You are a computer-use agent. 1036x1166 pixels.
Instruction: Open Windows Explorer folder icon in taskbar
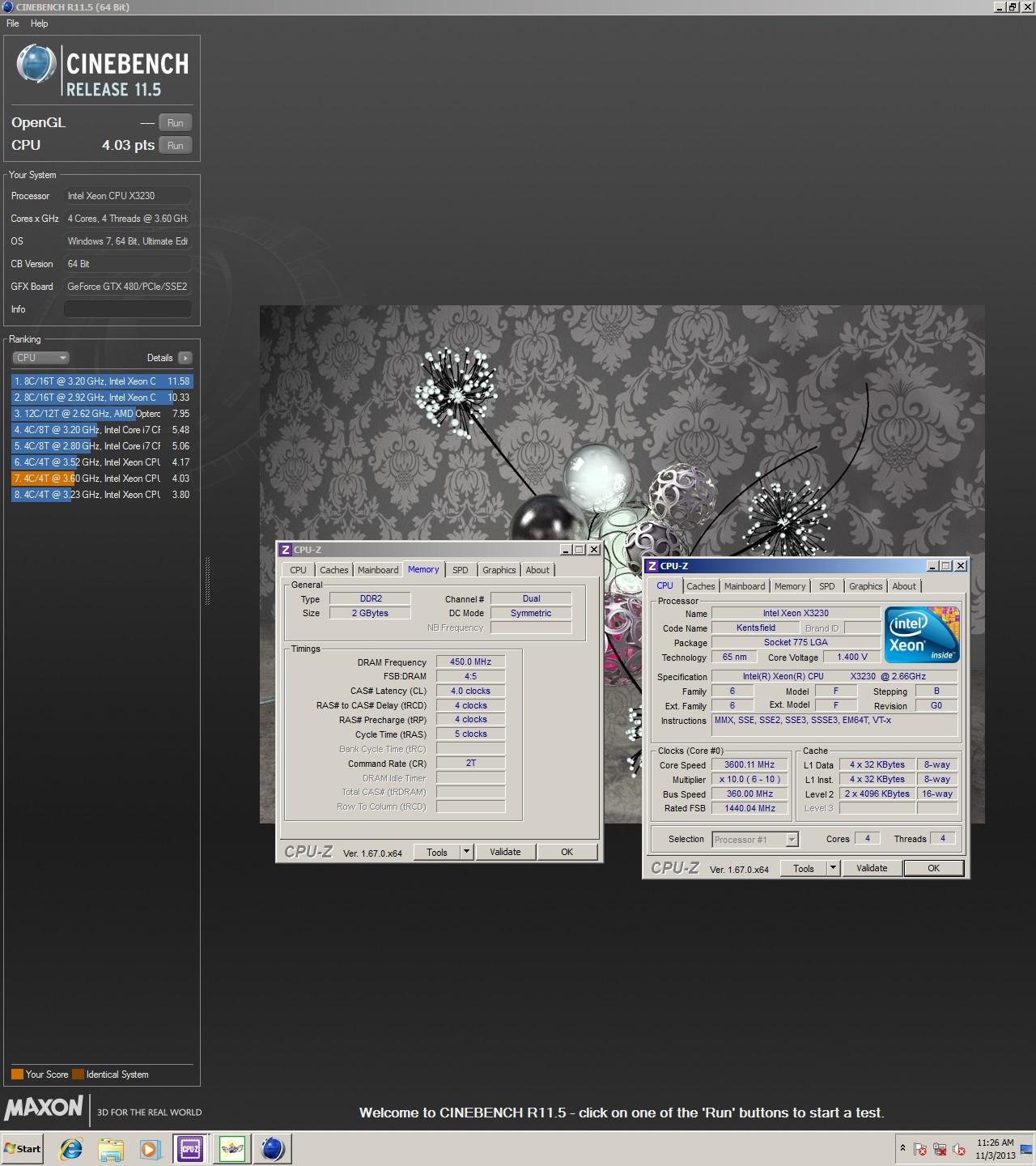coord(111,1148)
